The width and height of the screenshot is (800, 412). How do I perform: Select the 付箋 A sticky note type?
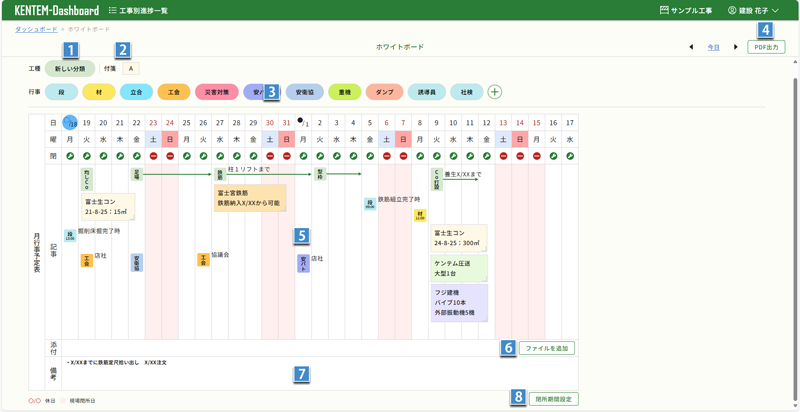[x=131, y=69]
